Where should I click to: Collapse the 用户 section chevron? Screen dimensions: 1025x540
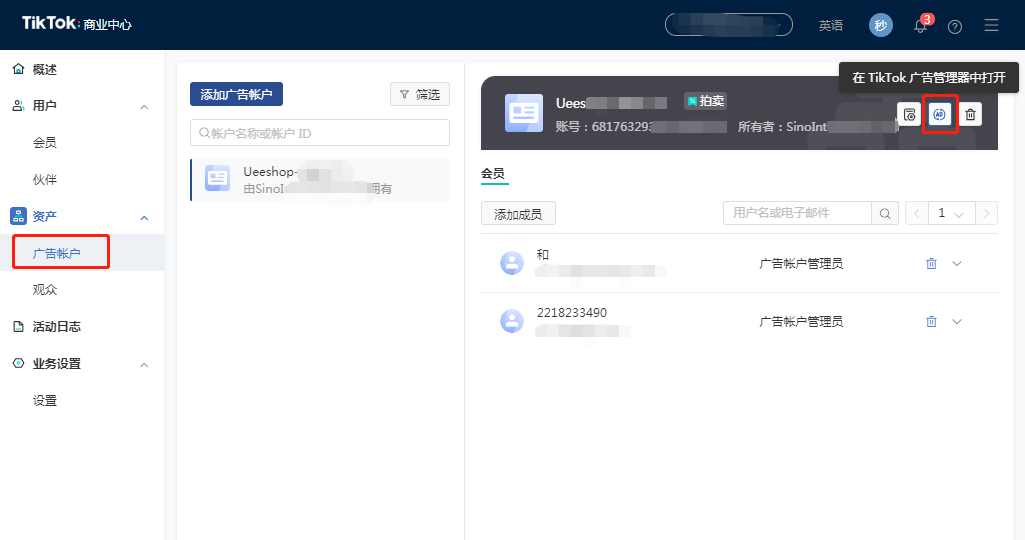(144, 107)
